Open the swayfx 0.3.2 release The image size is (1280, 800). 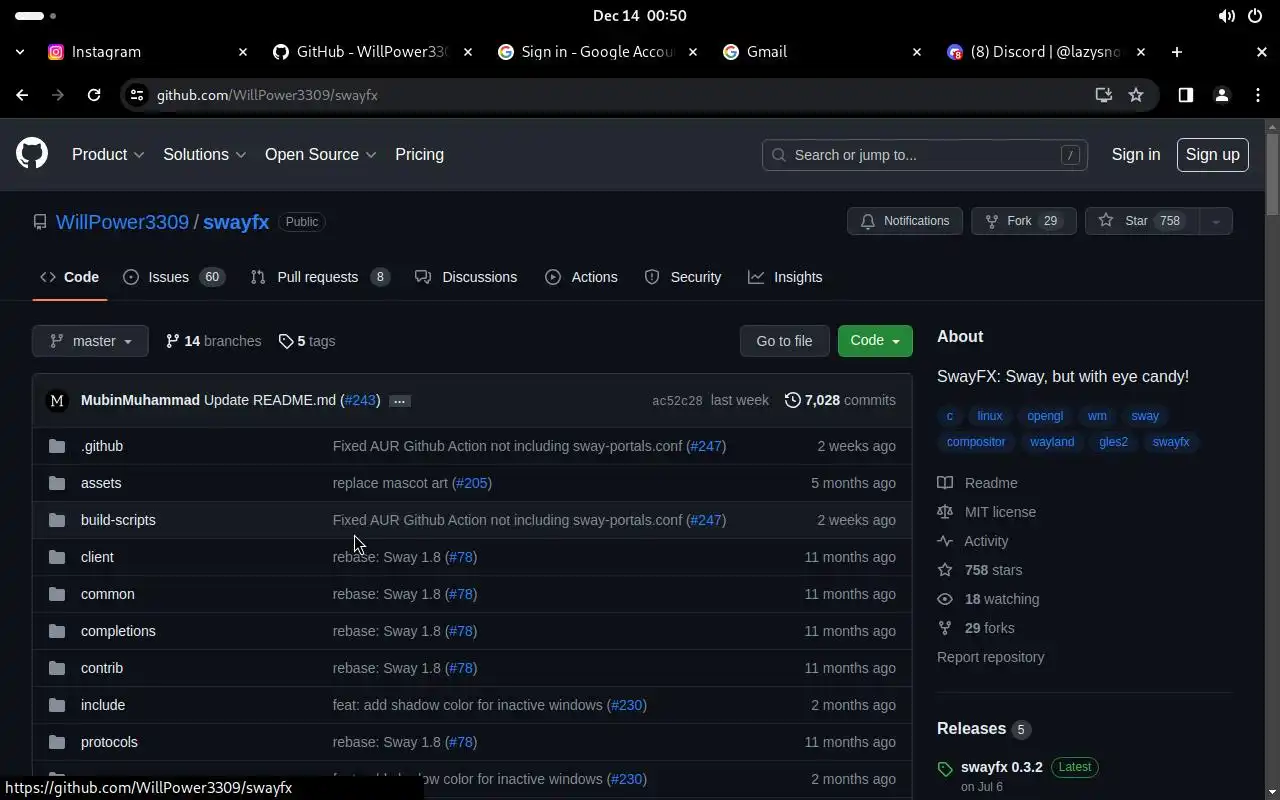(x=1001, y=767)
